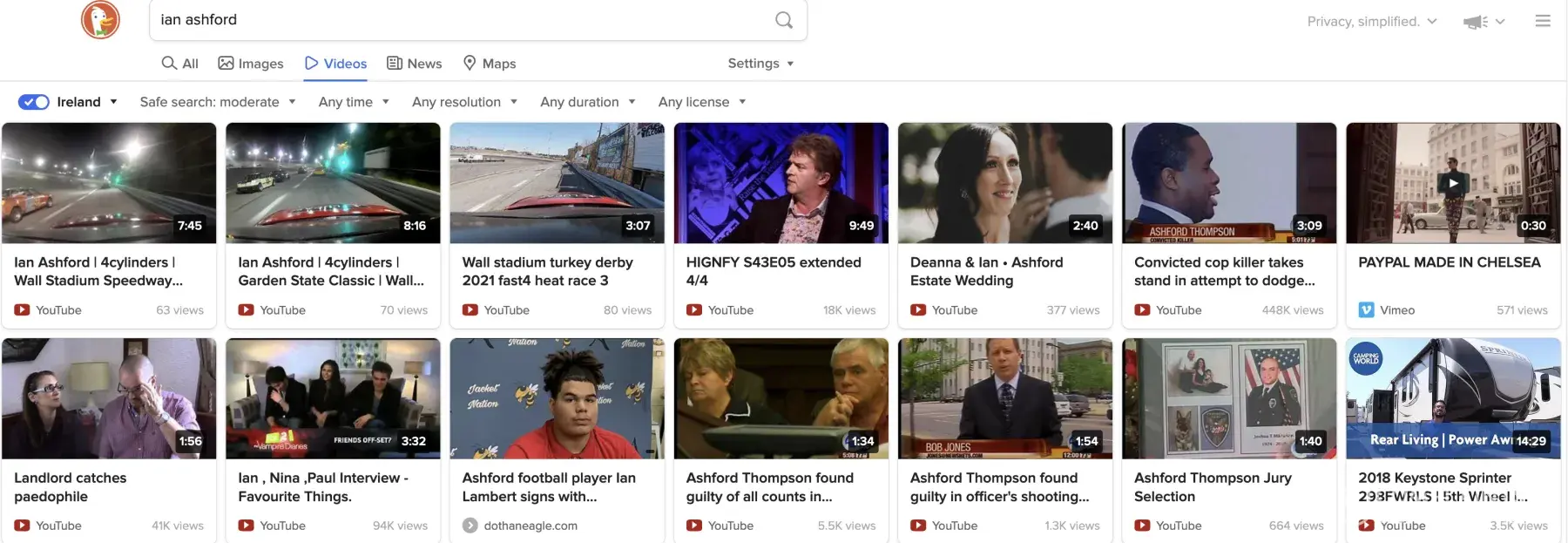
Task: Click the DuckDuckGo logo
Action: pyautogui.click(x=100, y=19)
